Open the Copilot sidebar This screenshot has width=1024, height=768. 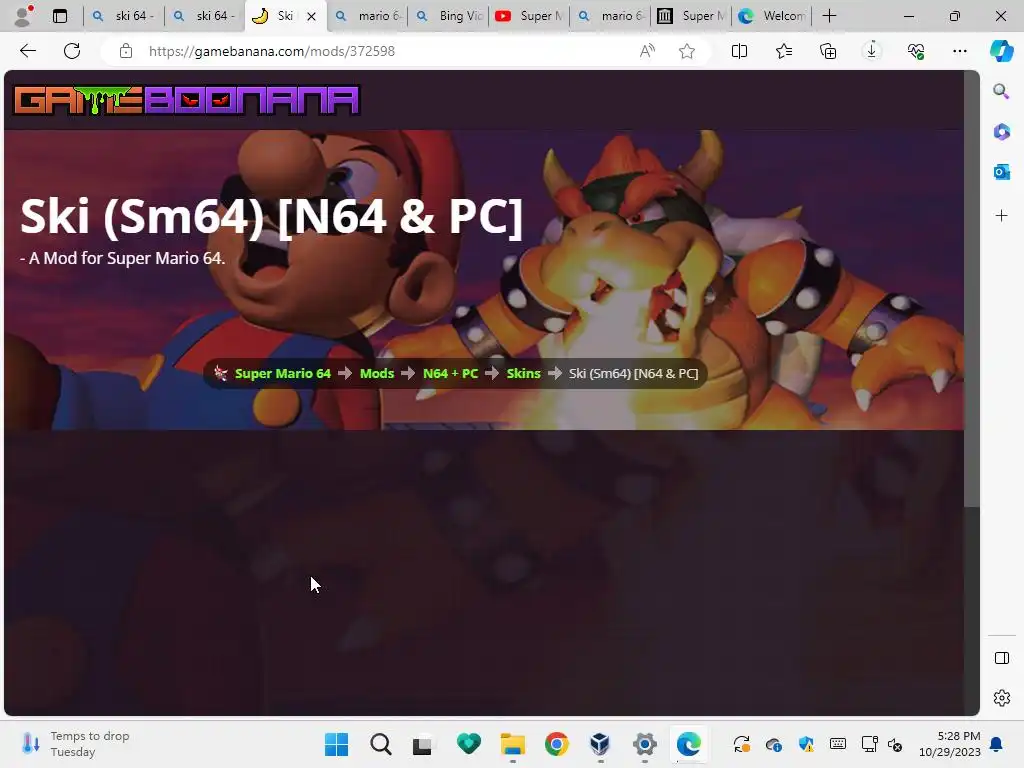click(1001, 51)
